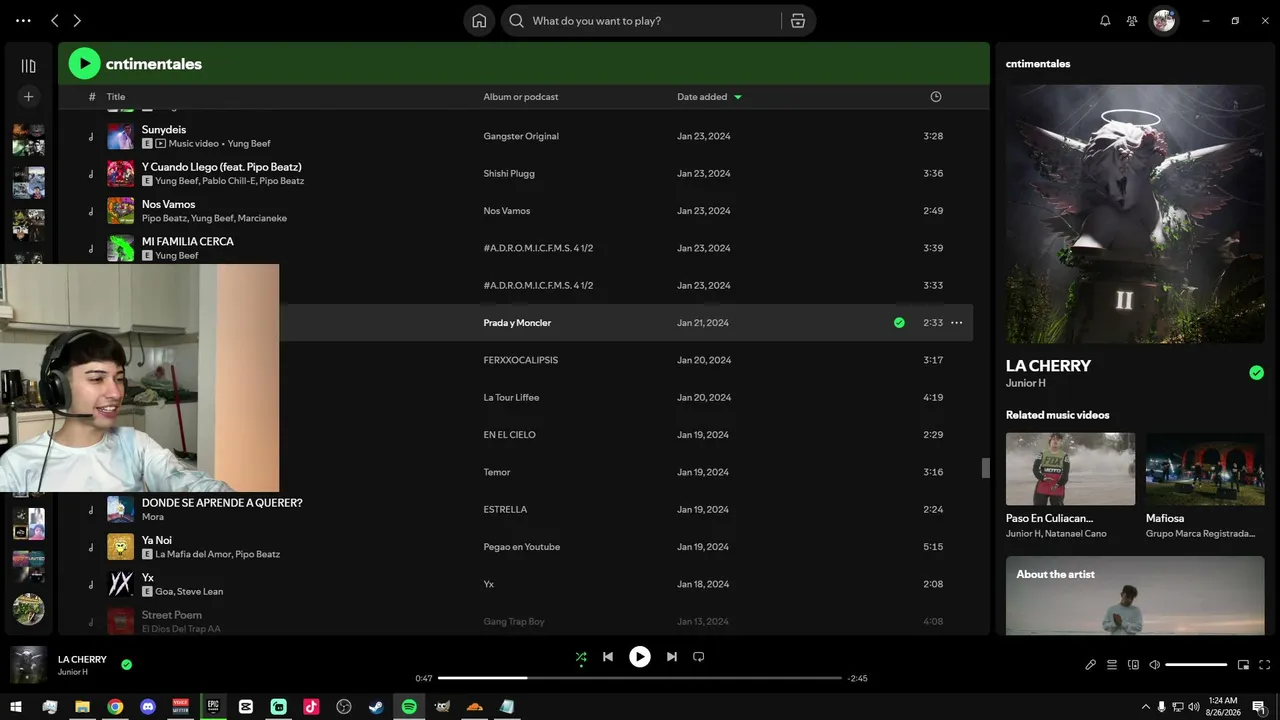Toggle saved checkmark in now playing panel

[1256, 373]
